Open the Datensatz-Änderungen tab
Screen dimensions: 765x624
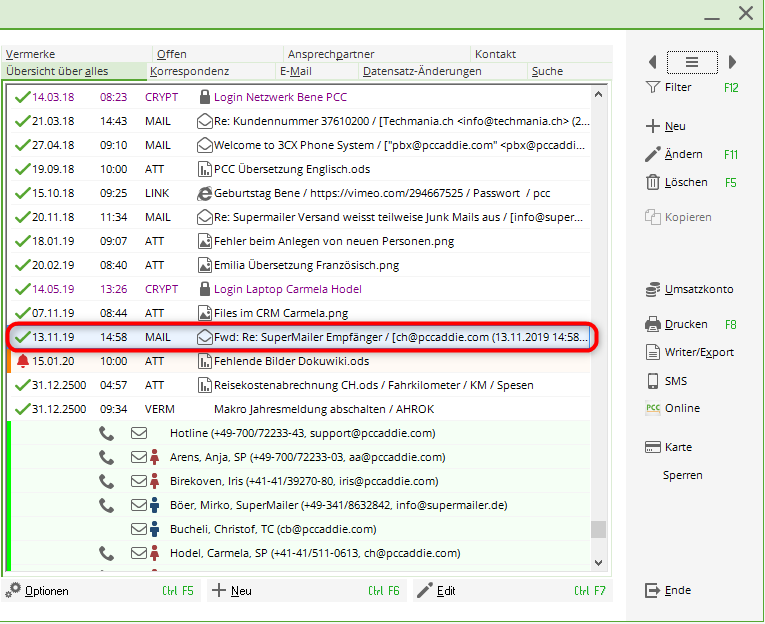[x=406, y=72]
